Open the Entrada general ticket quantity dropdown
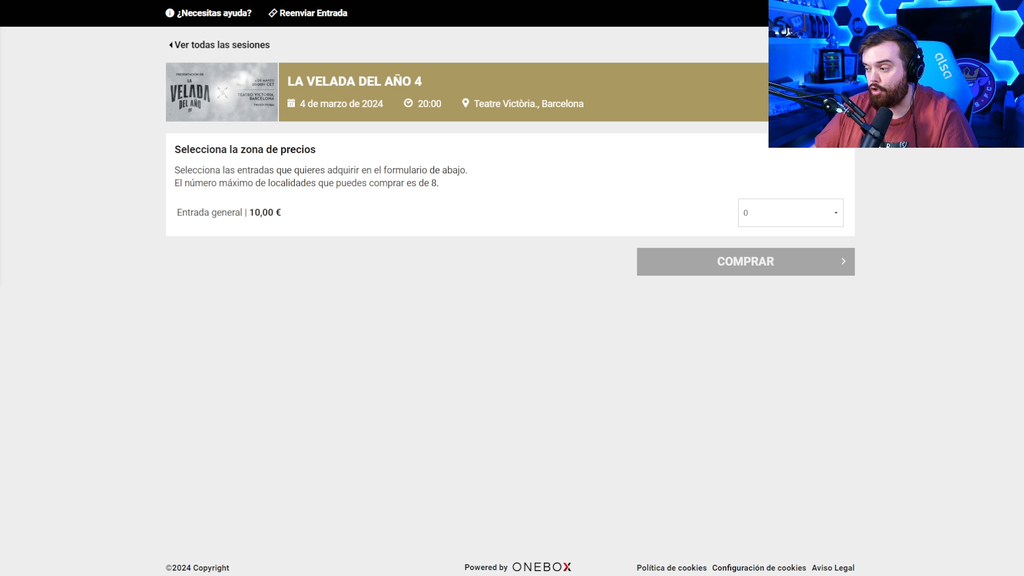The image size is (1024, 576). [x=790, y=213]
